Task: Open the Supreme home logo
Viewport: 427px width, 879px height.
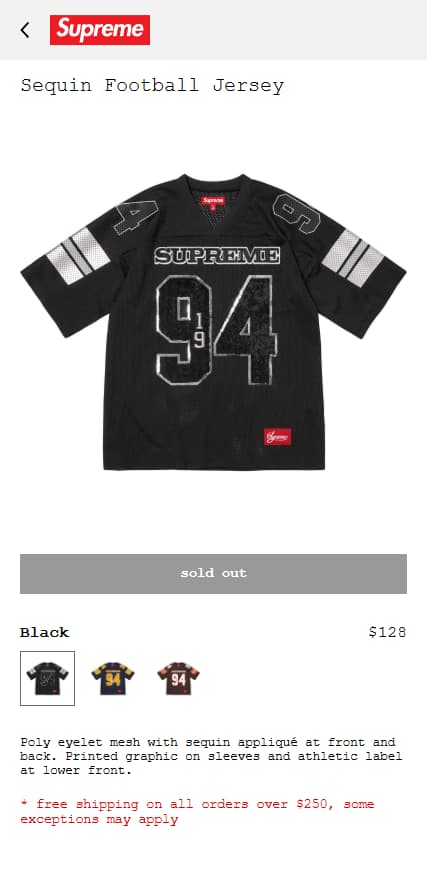Action: coord(100,30)
